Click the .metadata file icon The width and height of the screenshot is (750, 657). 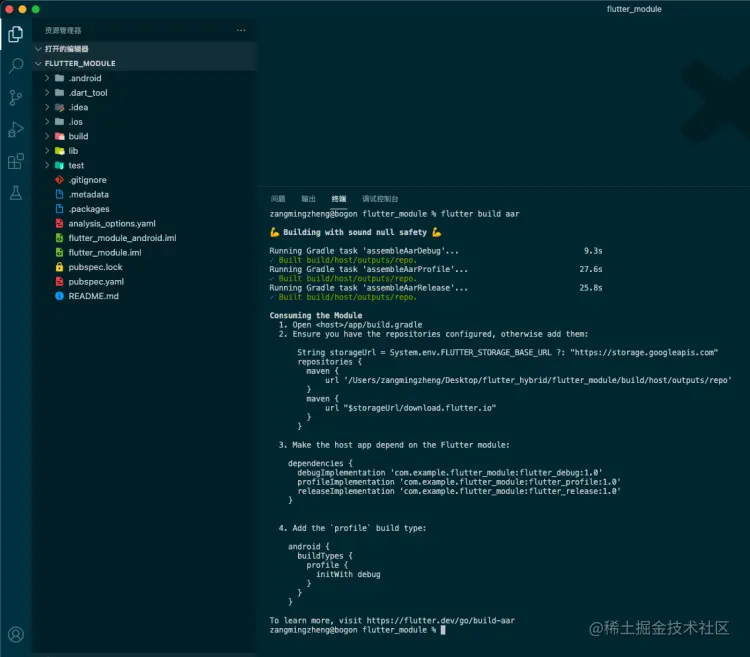pyautogui.click(x=59, y=194)
